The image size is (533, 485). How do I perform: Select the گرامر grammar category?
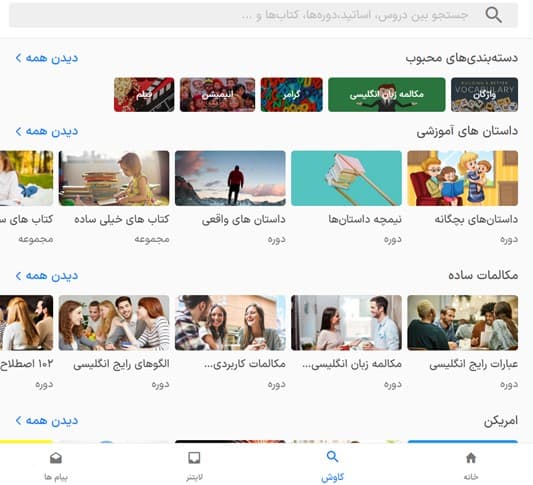point(292,94)
